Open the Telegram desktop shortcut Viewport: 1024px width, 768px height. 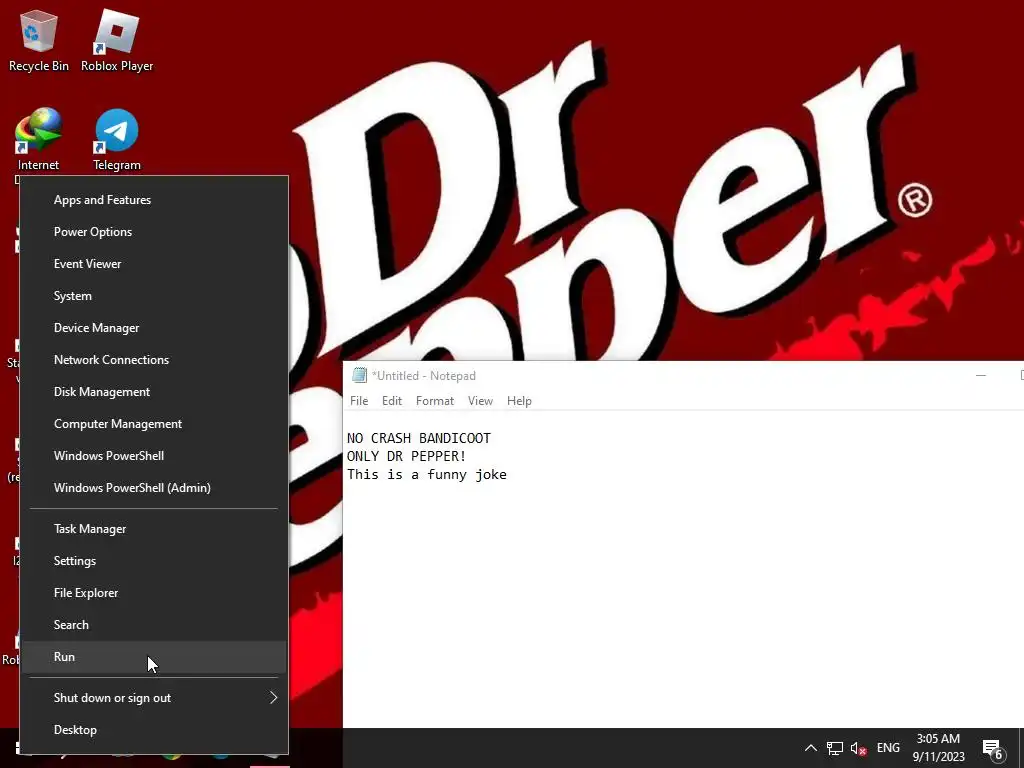pos(117,138)
